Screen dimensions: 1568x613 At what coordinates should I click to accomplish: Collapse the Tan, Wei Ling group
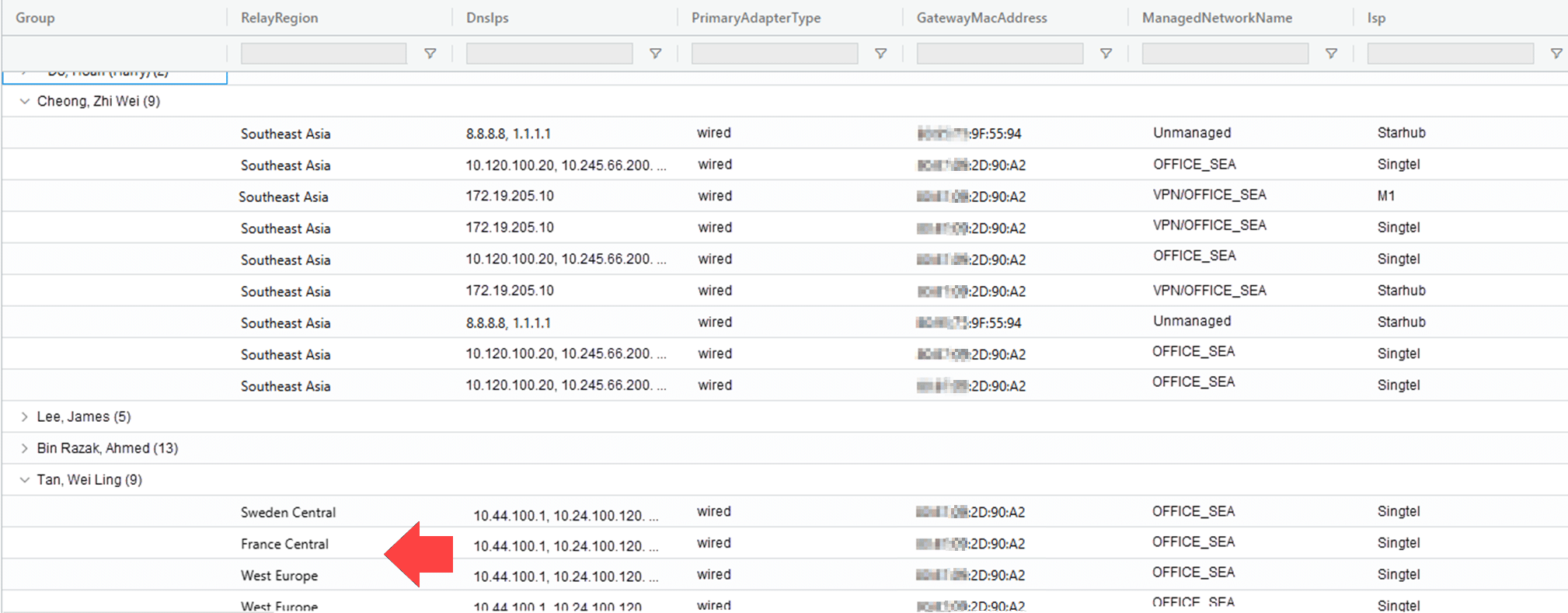[x=25, y=480]
